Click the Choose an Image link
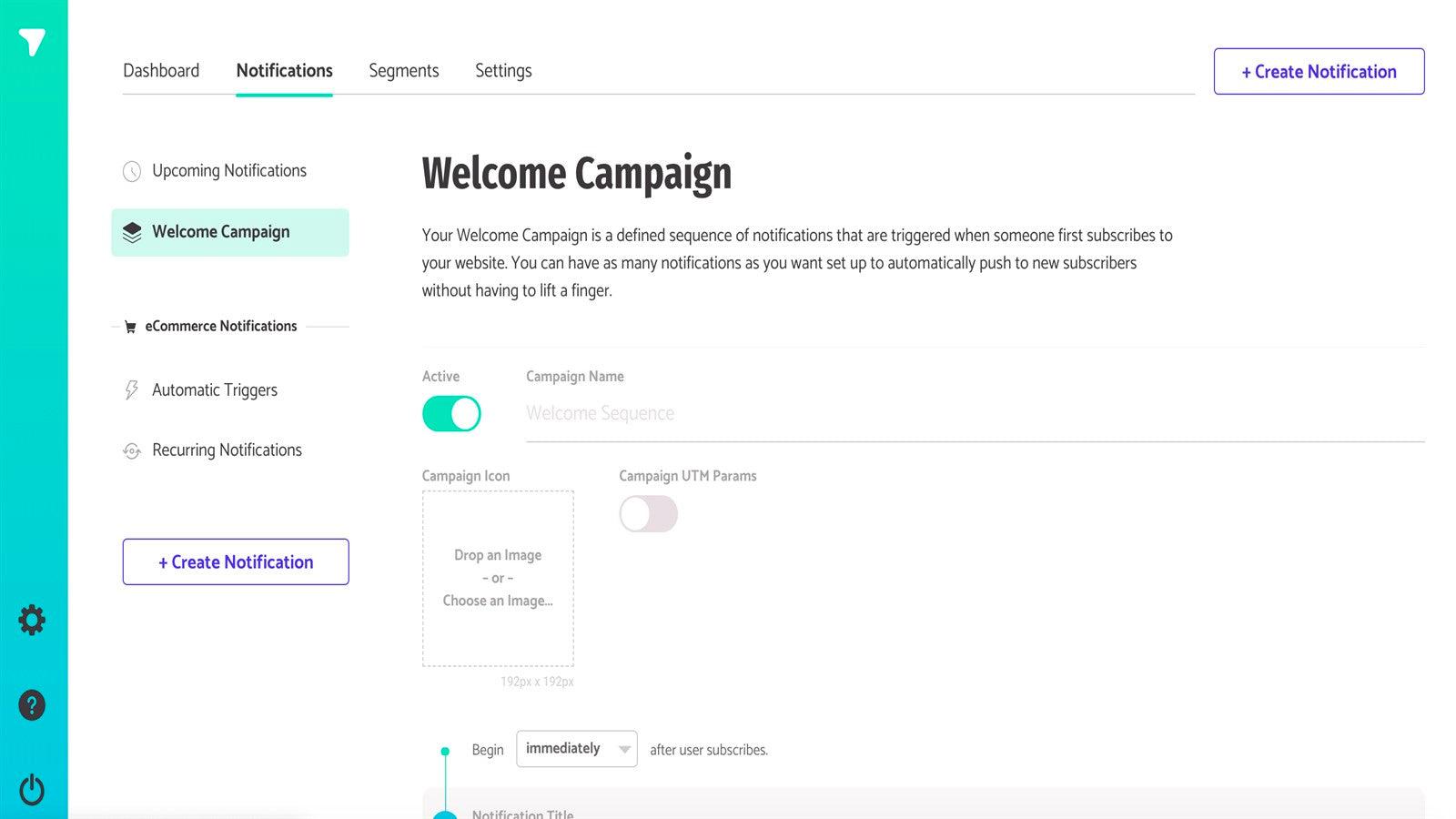 (x=498, y=601)
